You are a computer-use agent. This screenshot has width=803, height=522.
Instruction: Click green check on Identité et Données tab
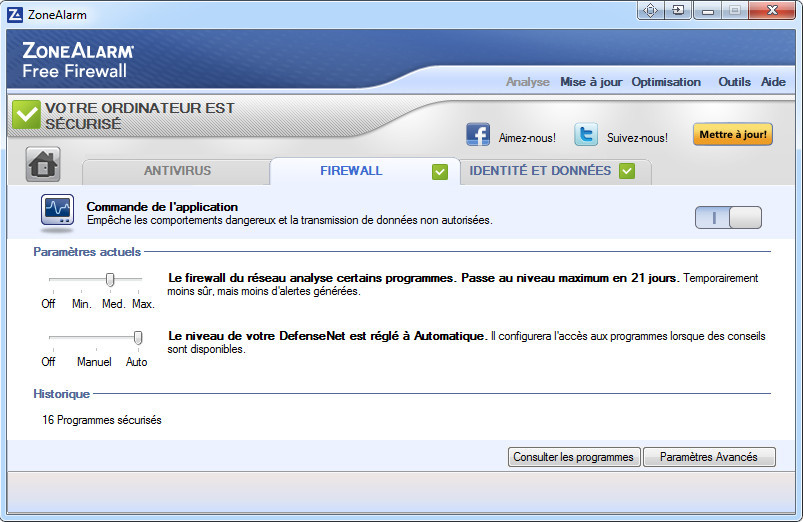pyautogui.click(x=627, y=171)
